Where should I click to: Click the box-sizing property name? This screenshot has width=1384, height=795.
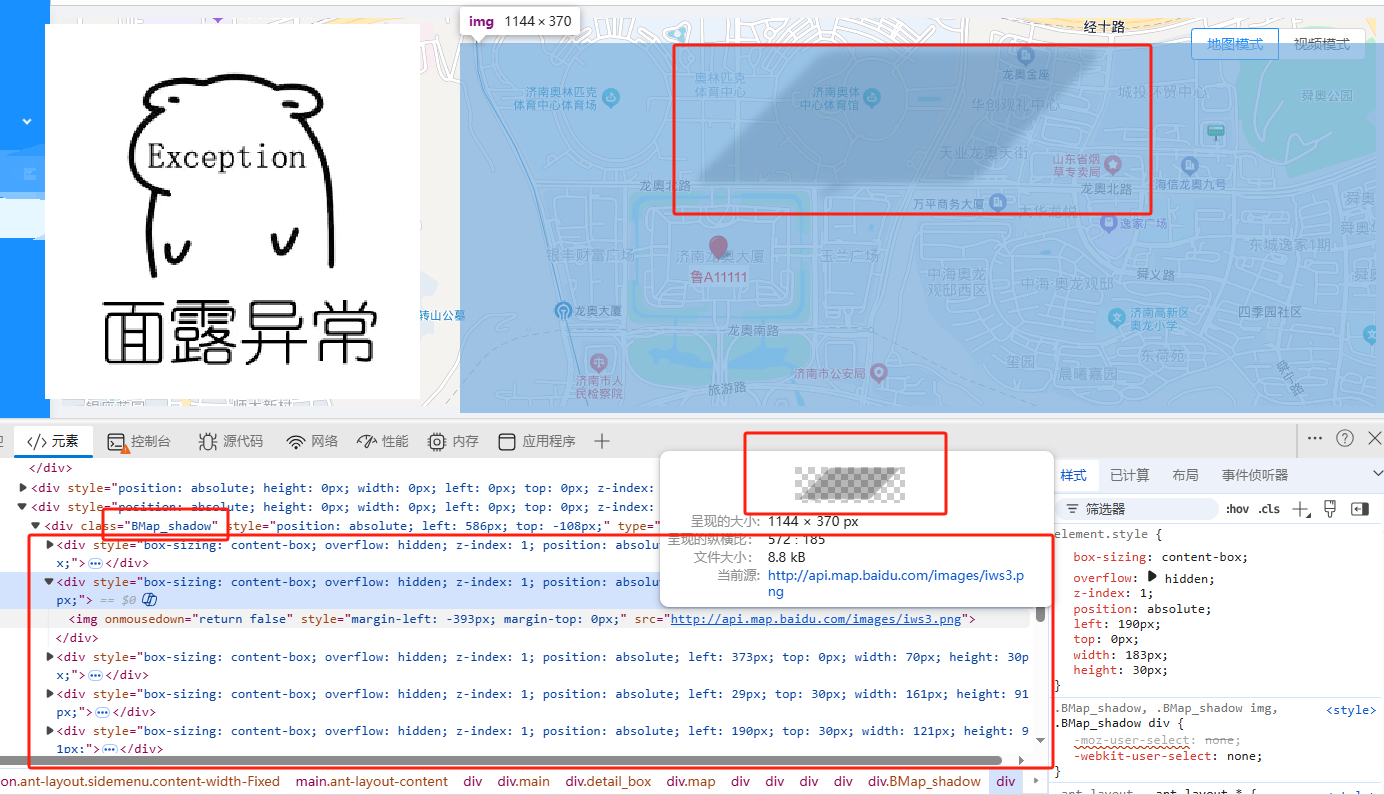[1110, 557]
